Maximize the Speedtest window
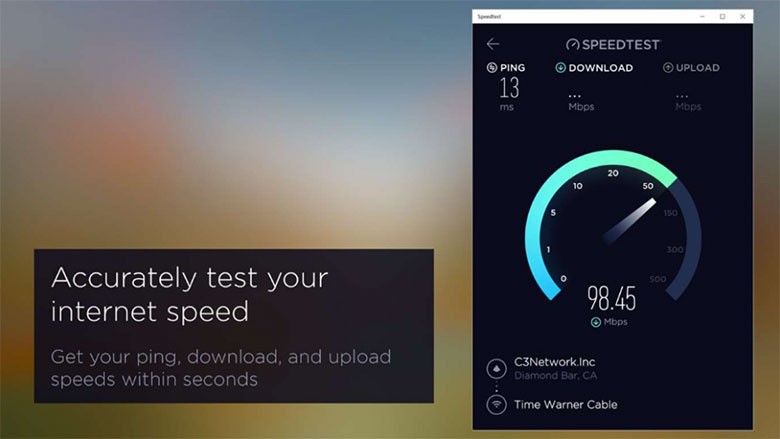 point(722,16)
